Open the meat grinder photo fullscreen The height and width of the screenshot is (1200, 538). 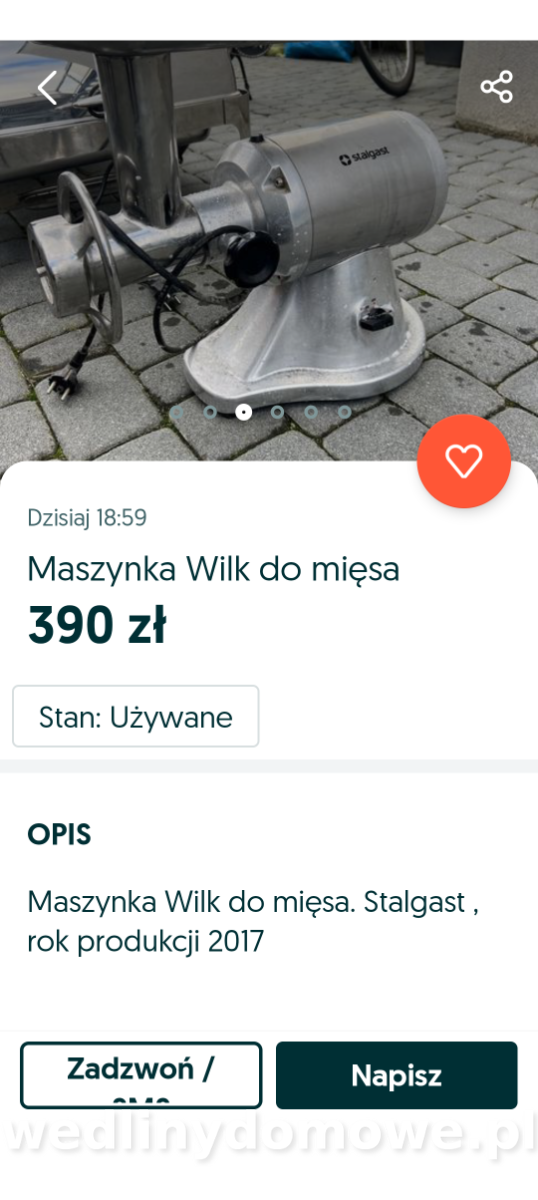click(x=269, y=250)
